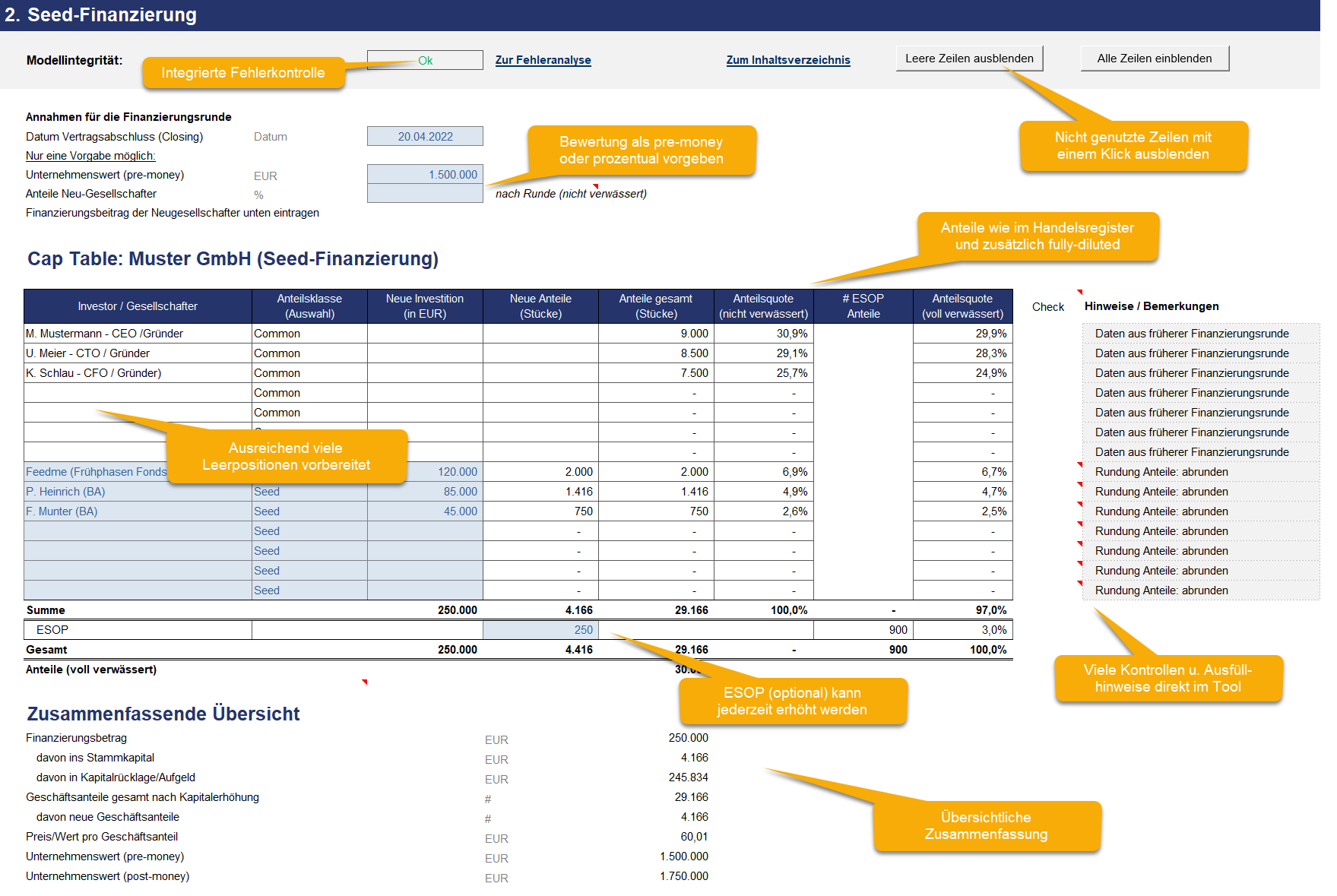Click the 'Integrierte Fehlerkontrolle' callout

pos(243,73)
